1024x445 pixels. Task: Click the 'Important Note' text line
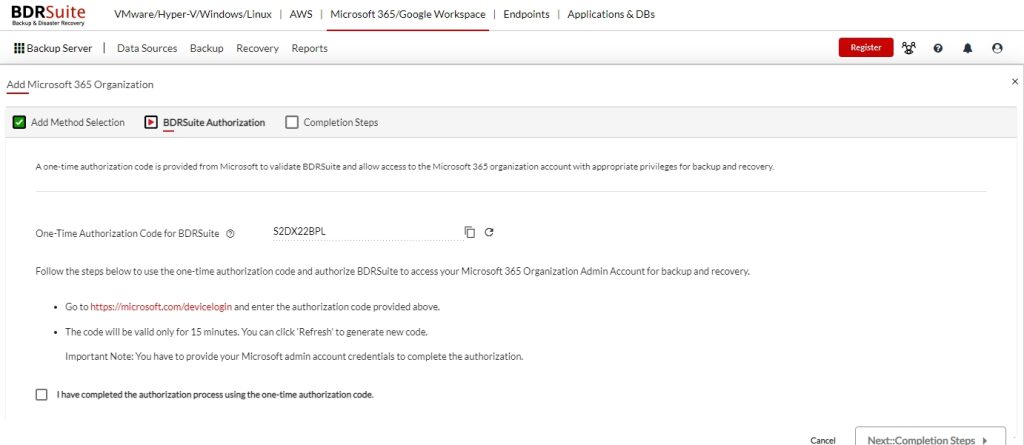[x=295, y=357]
